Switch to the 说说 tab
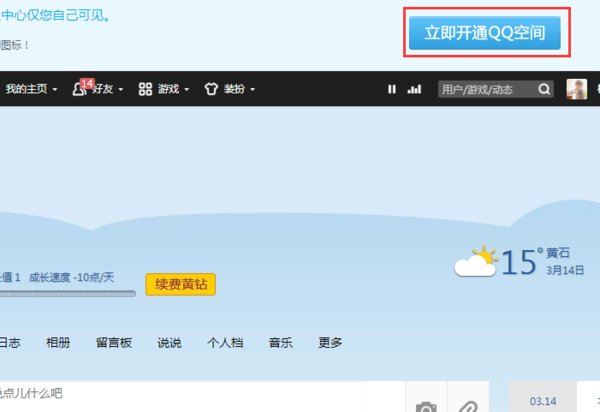The image size is (600, 412). (169, 342)
